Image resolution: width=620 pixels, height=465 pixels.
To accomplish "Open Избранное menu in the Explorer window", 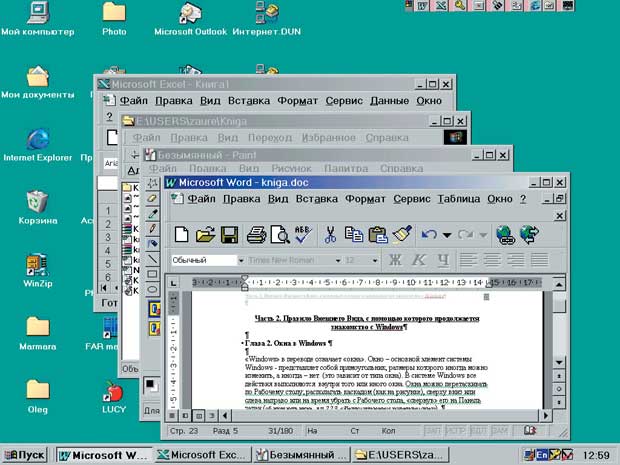I will point(329,138).
